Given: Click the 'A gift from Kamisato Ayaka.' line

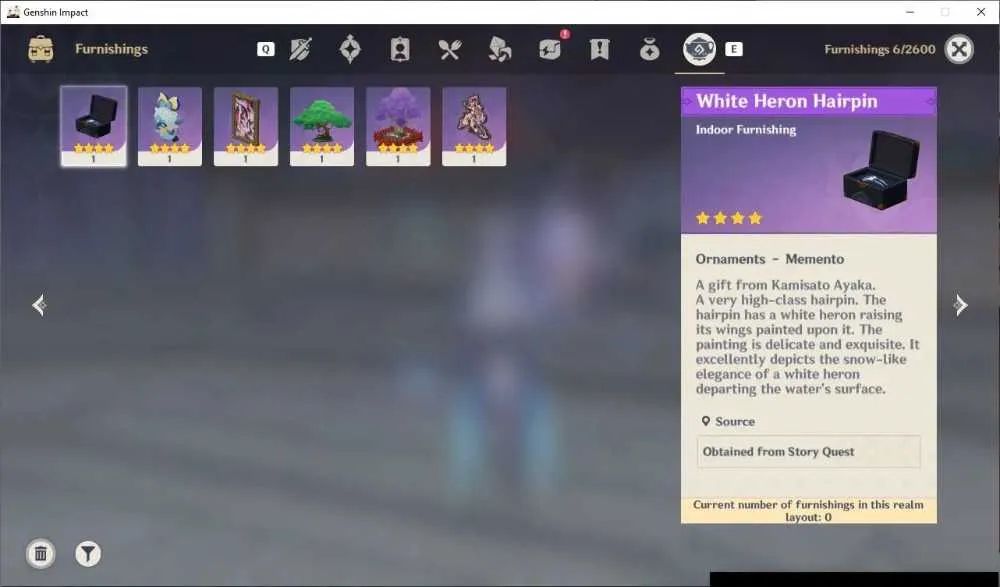Looking at the screenshot, I should coord(785,285).
